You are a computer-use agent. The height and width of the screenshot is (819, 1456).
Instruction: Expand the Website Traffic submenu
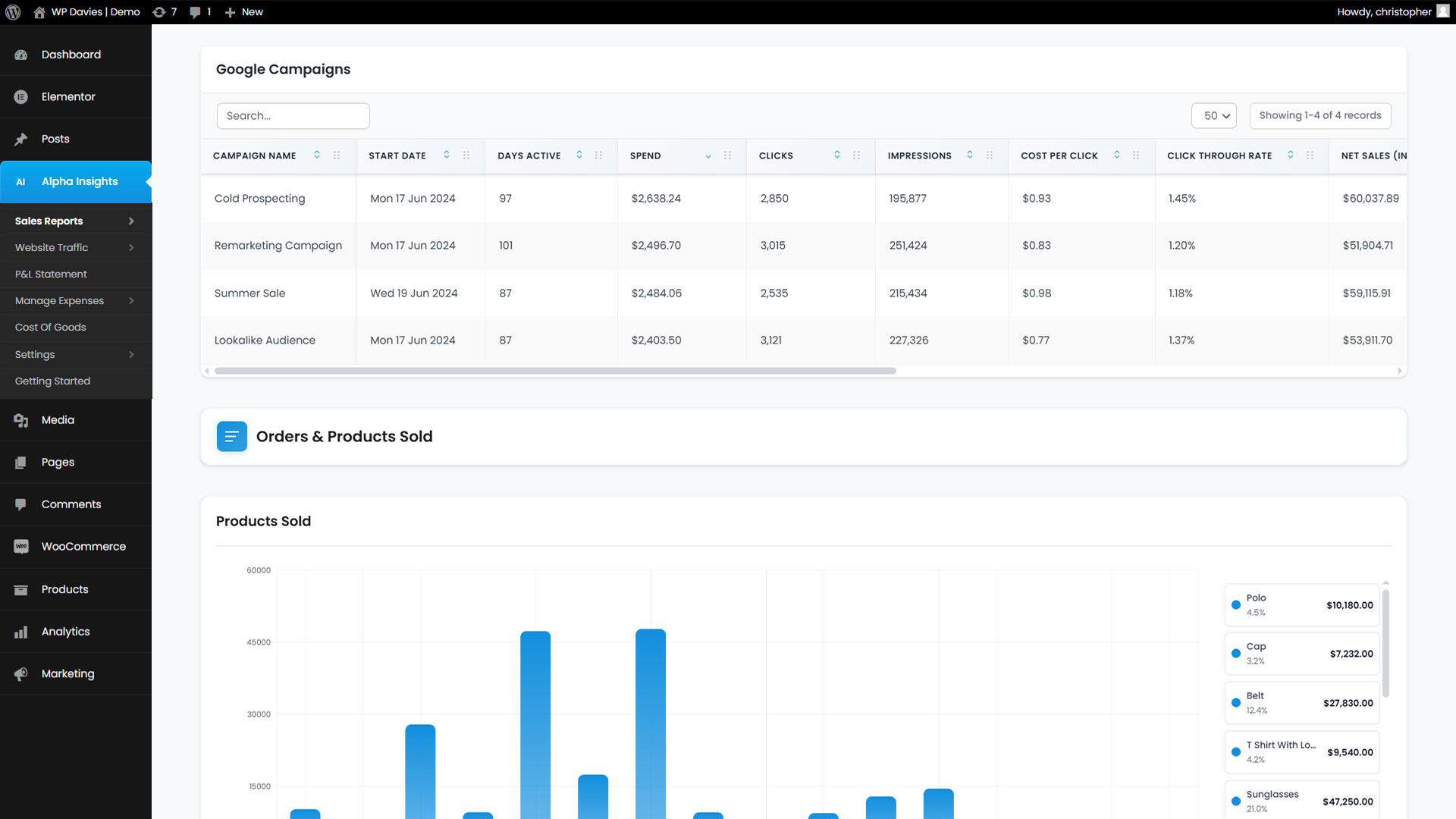tap(131, 248)
